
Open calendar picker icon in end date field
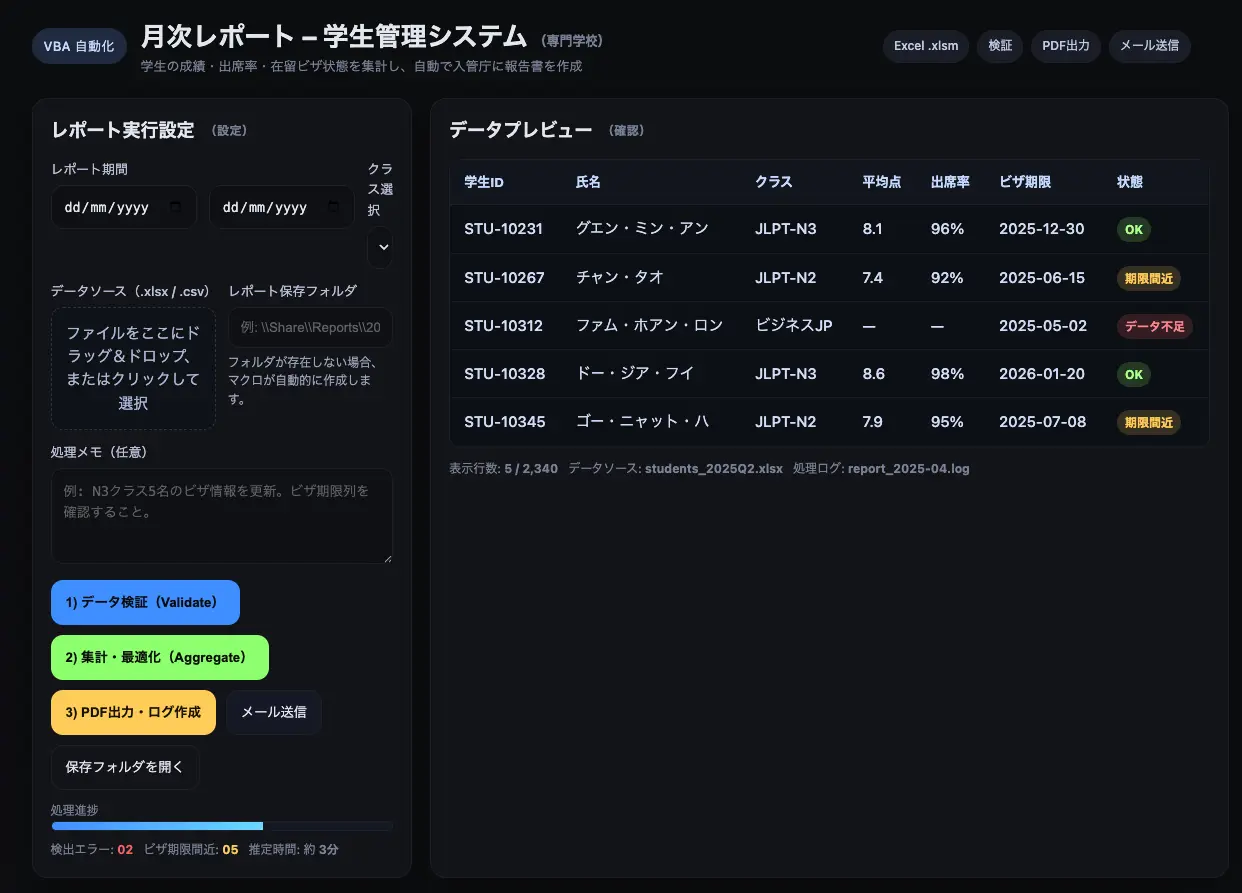(335, 207)
